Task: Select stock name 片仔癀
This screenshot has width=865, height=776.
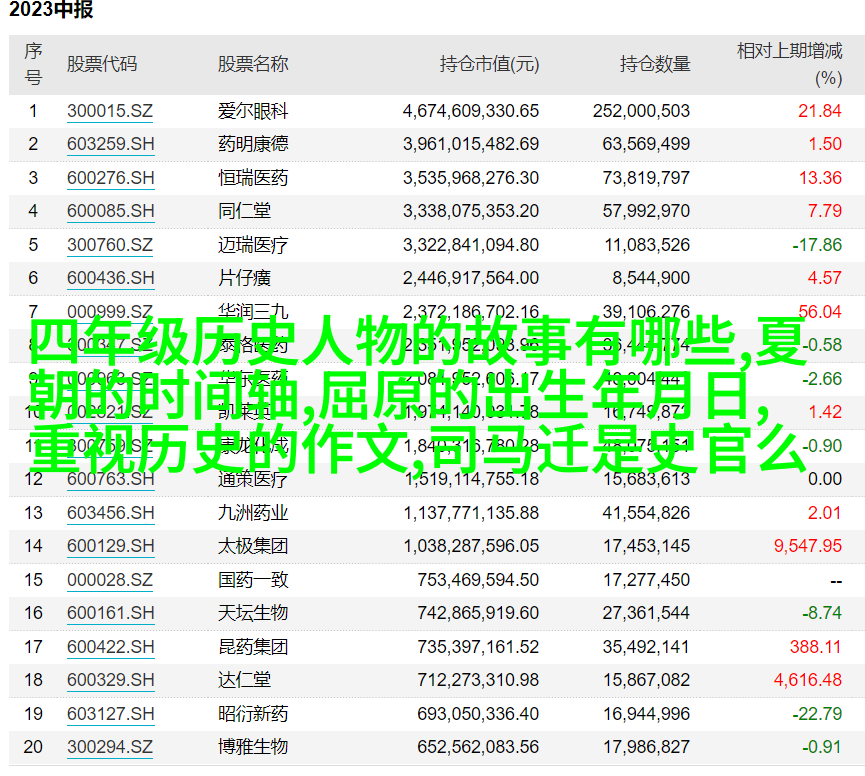Action: [x=244, y=278]
